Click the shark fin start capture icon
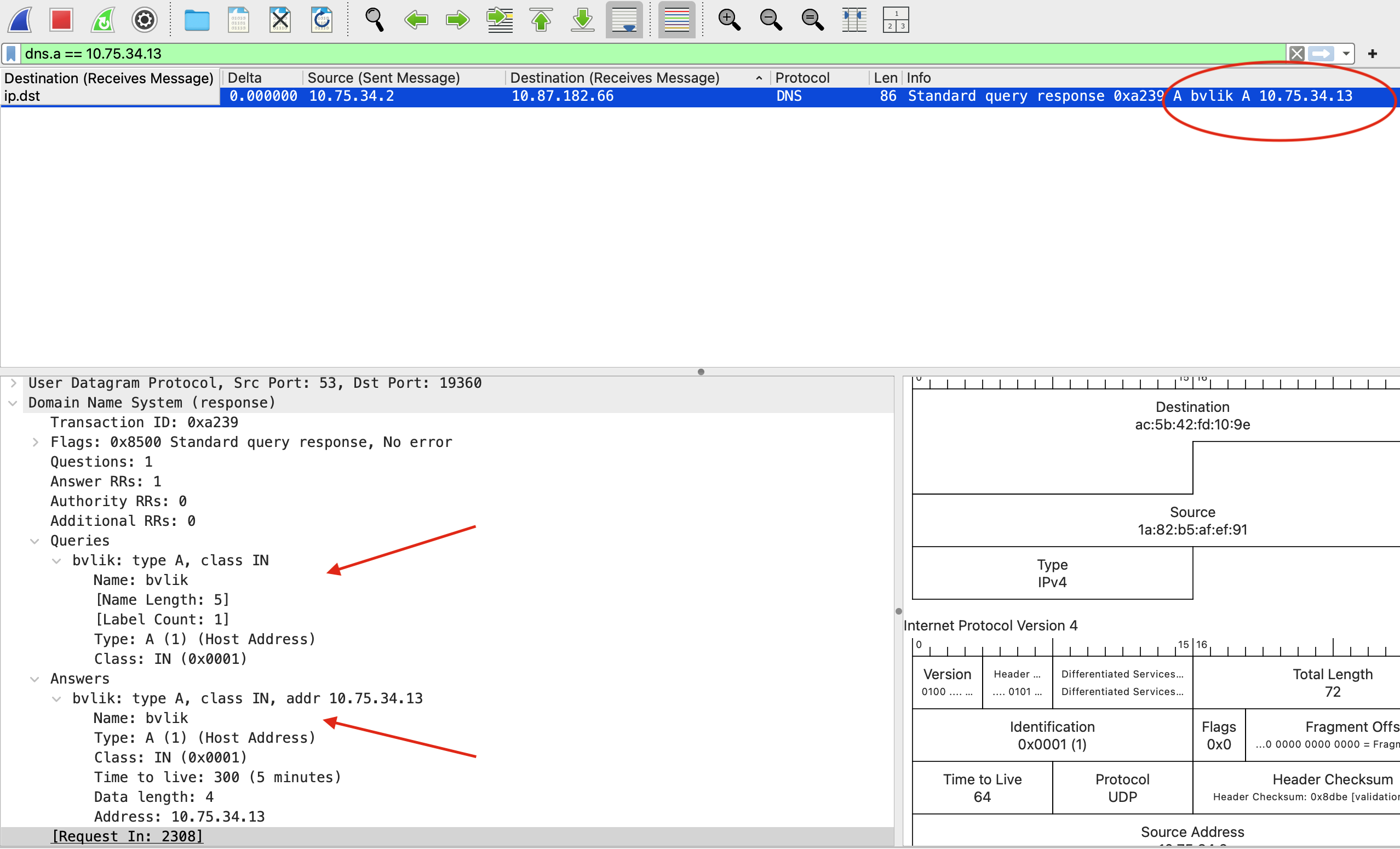 (x=20, y=20)
